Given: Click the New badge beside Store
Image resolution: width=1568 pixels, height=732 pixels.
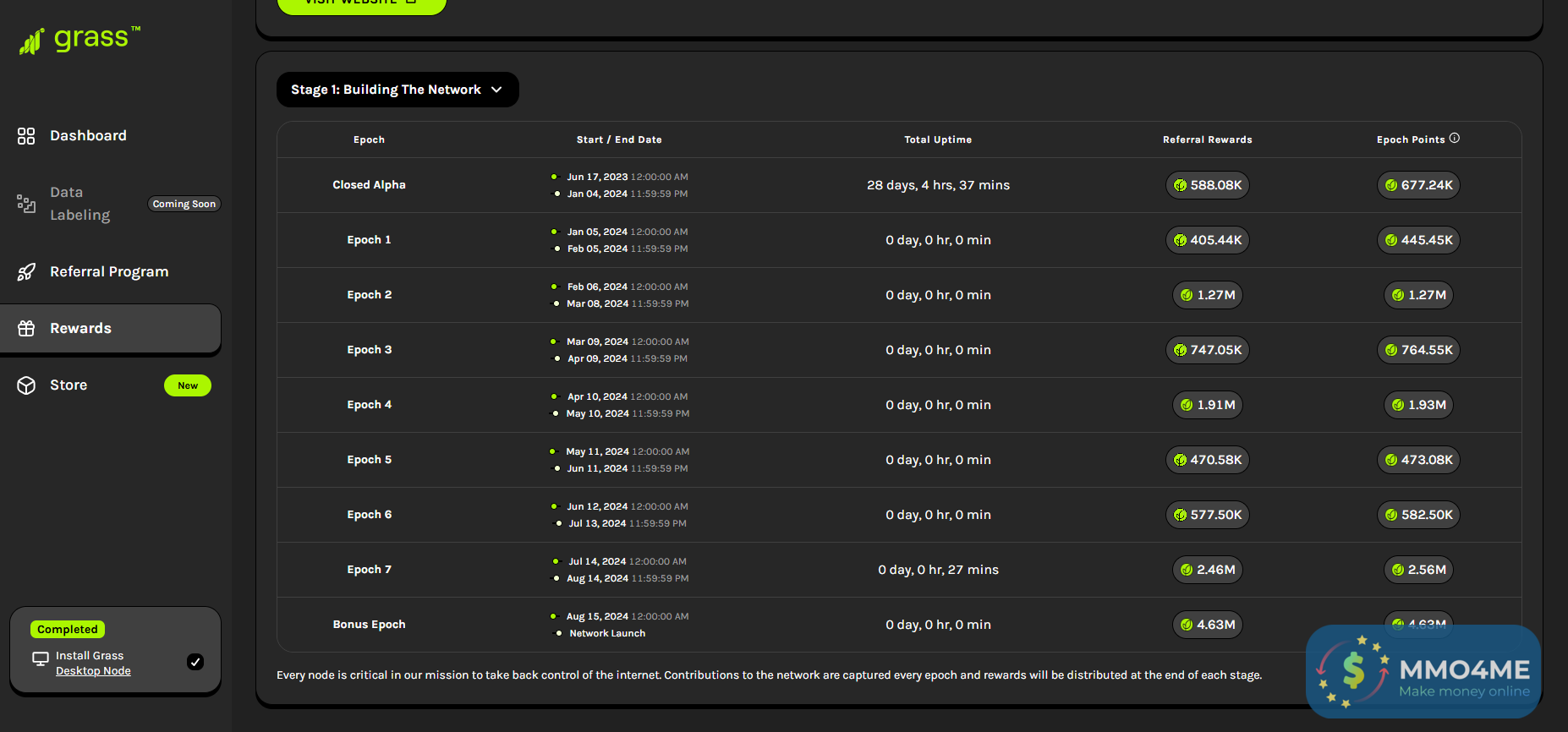Looking at the screenshot, I should (x=188, y=385).
